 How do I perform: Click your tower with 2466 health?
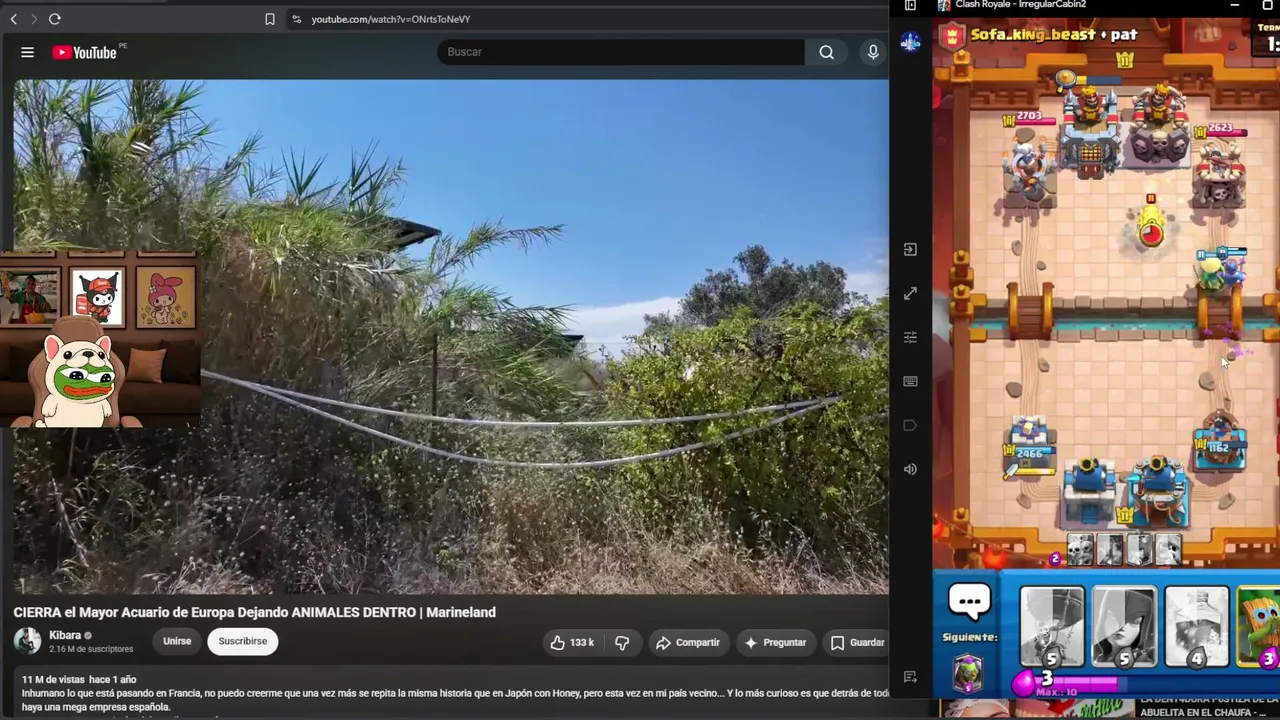(1030, 445)
